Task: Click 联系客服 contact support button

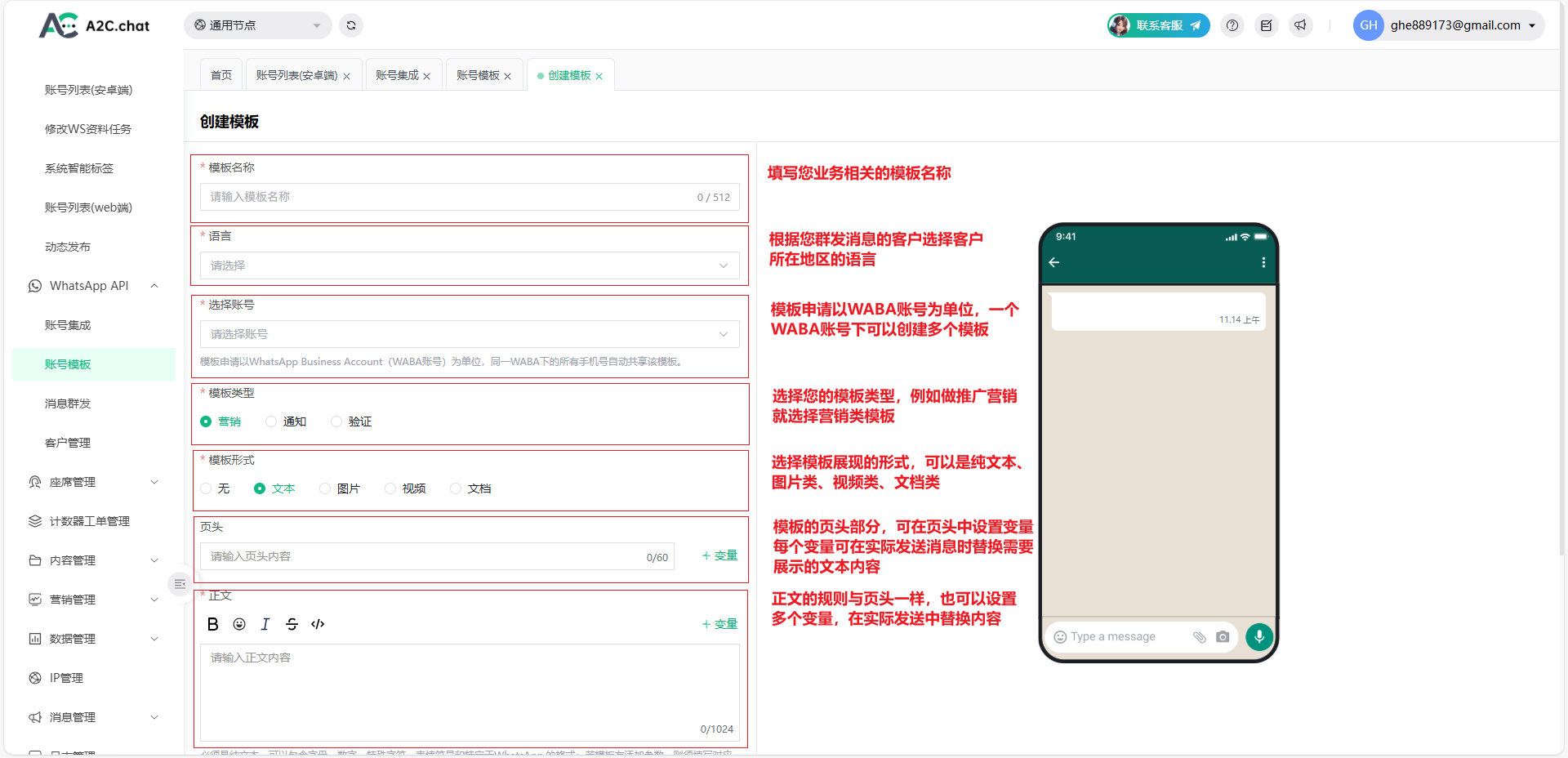Action: point(1159,25)
